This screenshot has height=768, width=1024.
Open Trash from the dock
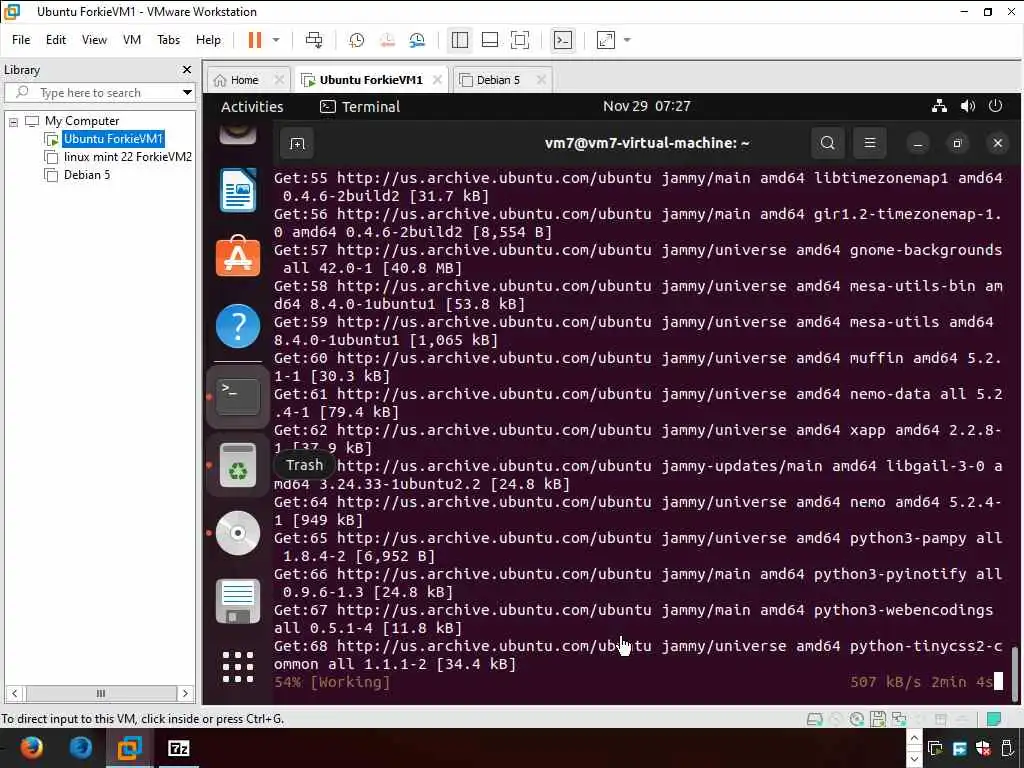click(x=238, y=465)
